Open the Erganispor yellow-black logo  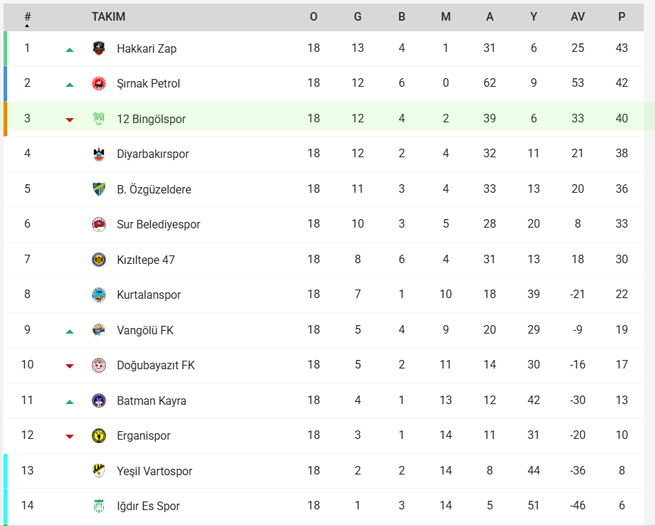coord(99,436)
